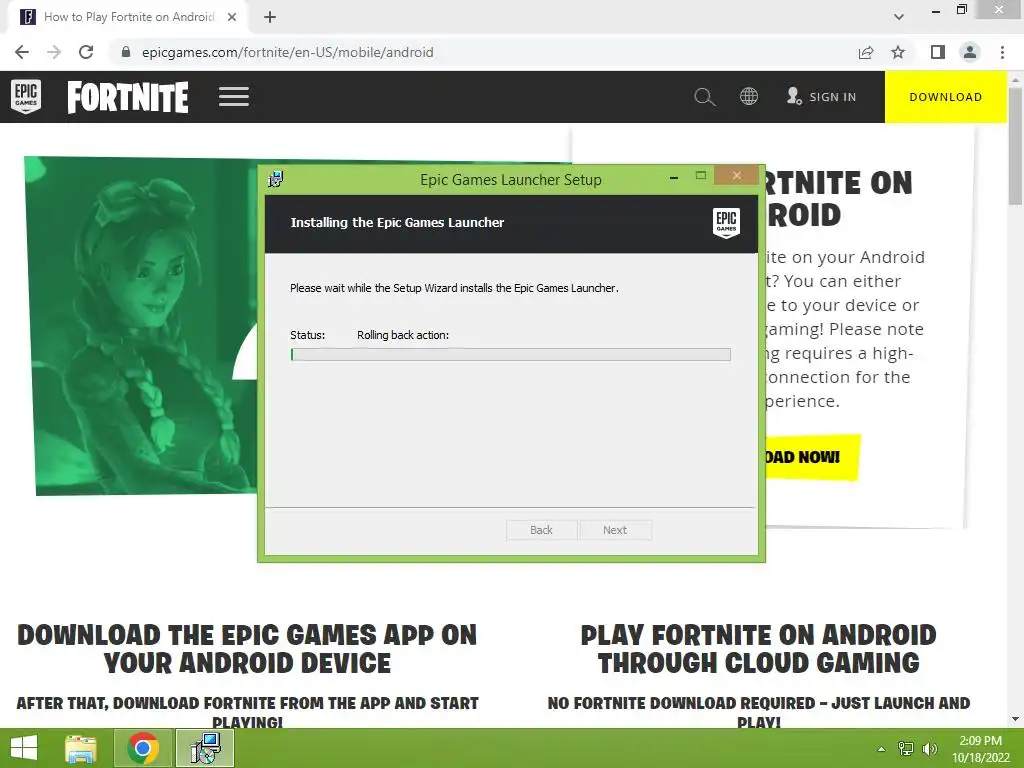Image resolution: width=1024 pixels, height=768 pixels.
Task: Open the Fortnite hamburger menu
Action: point(234,97)
